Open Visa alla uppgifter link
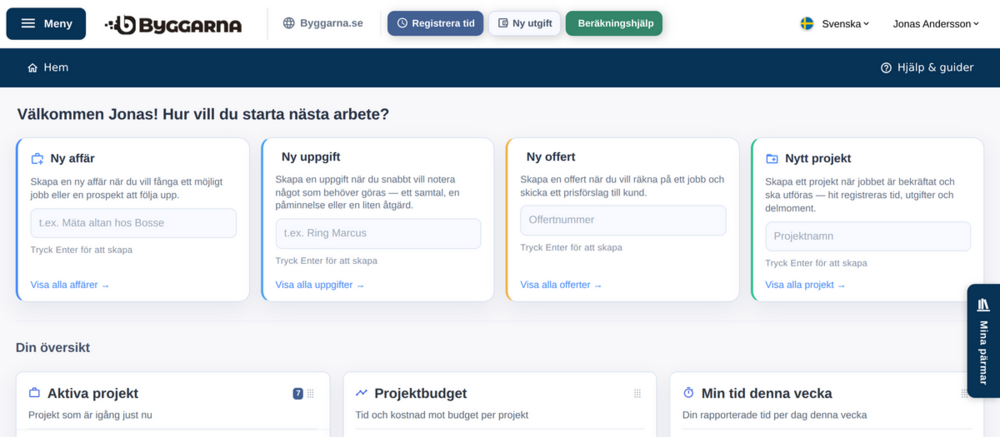 tap(320, 285)
